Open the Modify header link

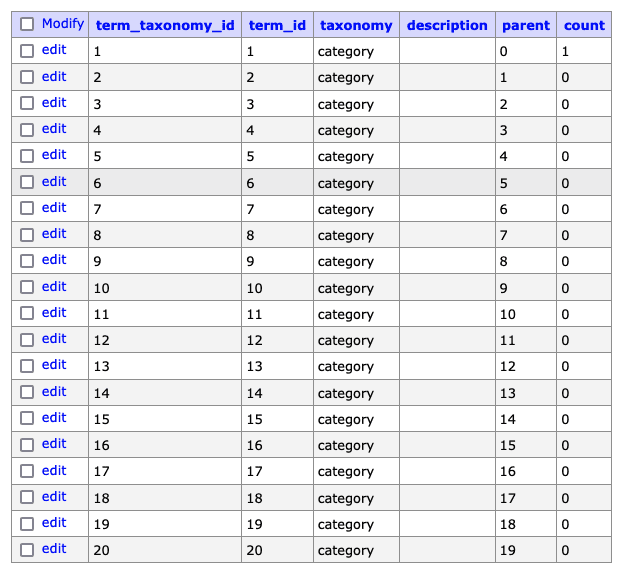click(x=63, y=24)
